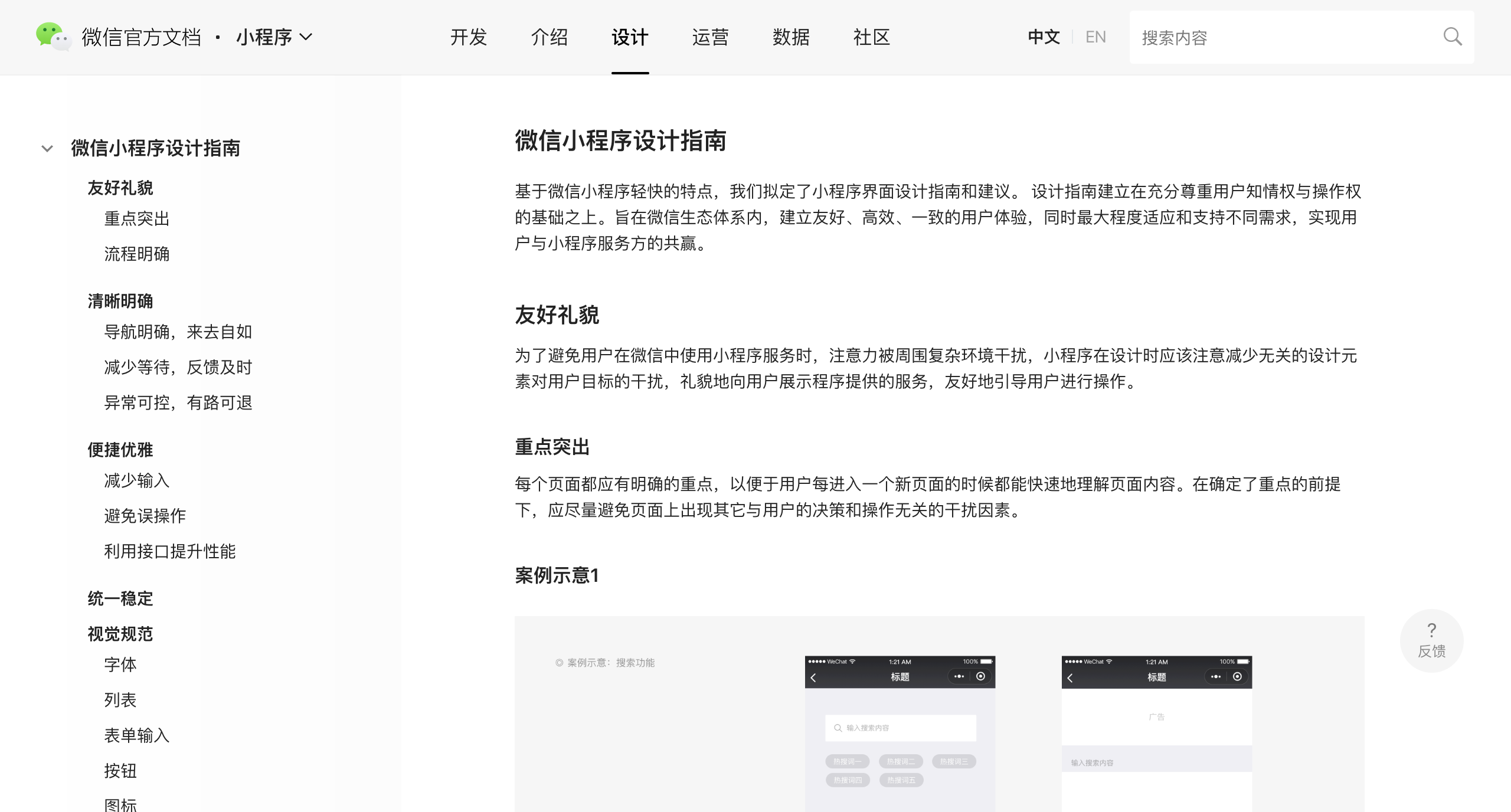
Task: Jump to 友好礼貌 in the sidebar
Action: coord(120,188)
